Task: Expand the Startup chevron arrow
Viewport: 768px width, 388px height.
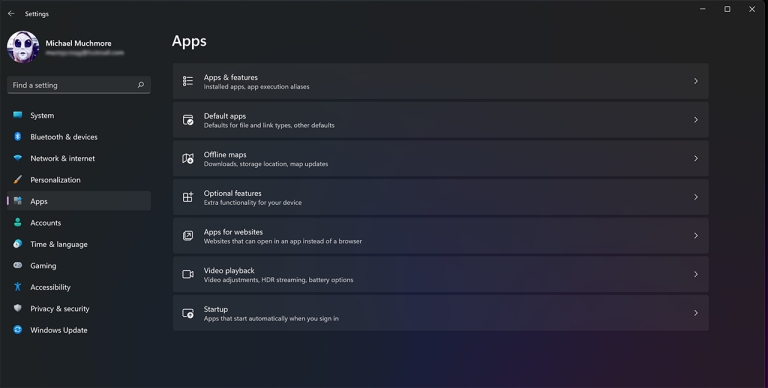Action: 696,313
